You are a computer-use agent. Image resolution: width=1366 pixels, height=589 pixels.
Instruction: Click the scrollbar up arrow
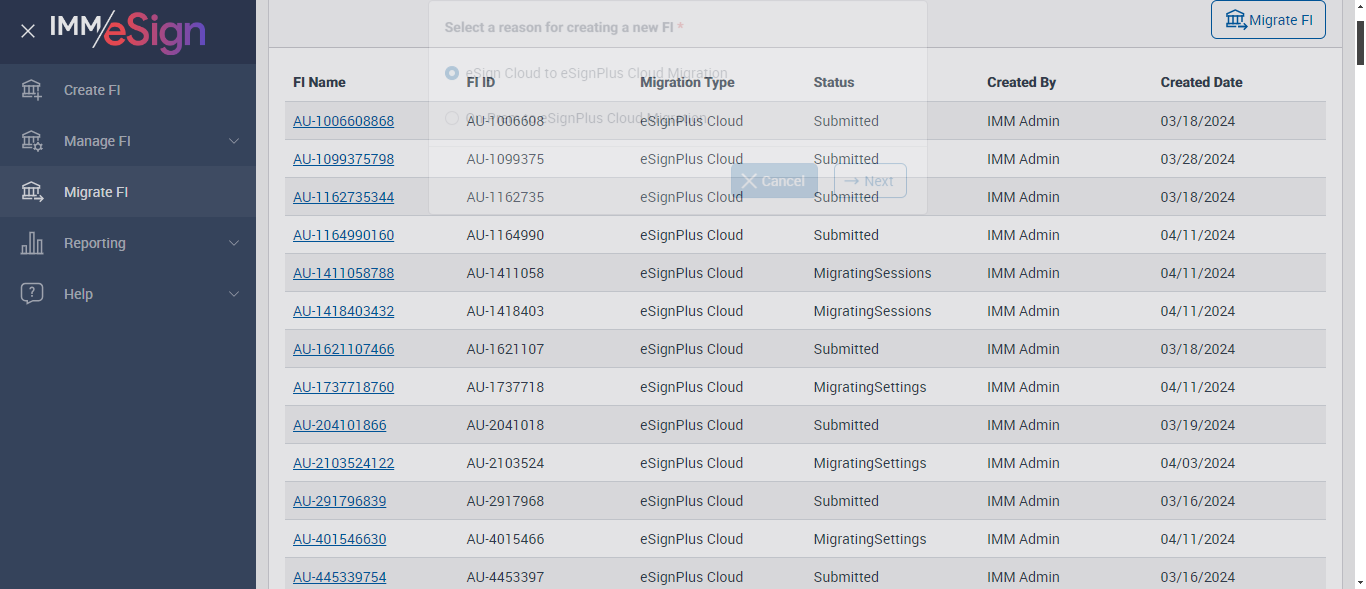coord(1359,7)
